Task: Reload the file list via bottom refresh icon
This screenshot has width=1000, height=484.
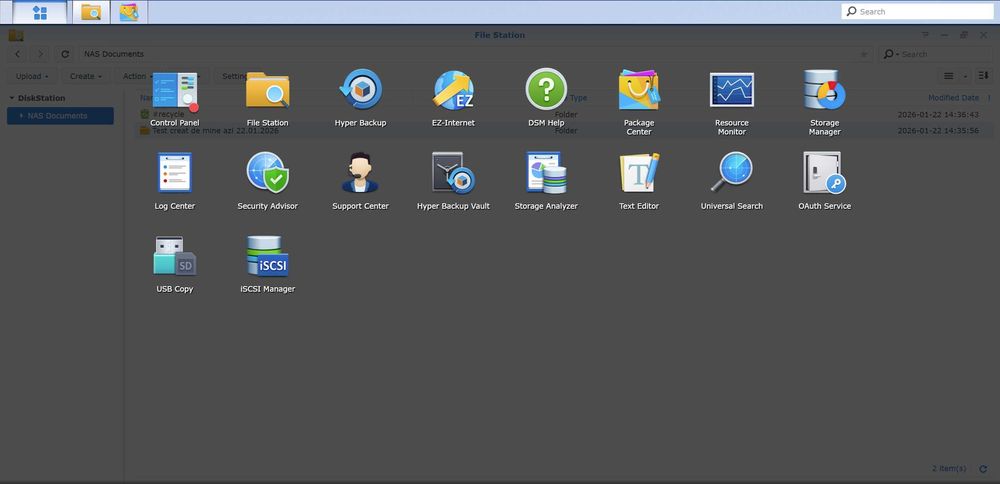Action: coord(983,469)
